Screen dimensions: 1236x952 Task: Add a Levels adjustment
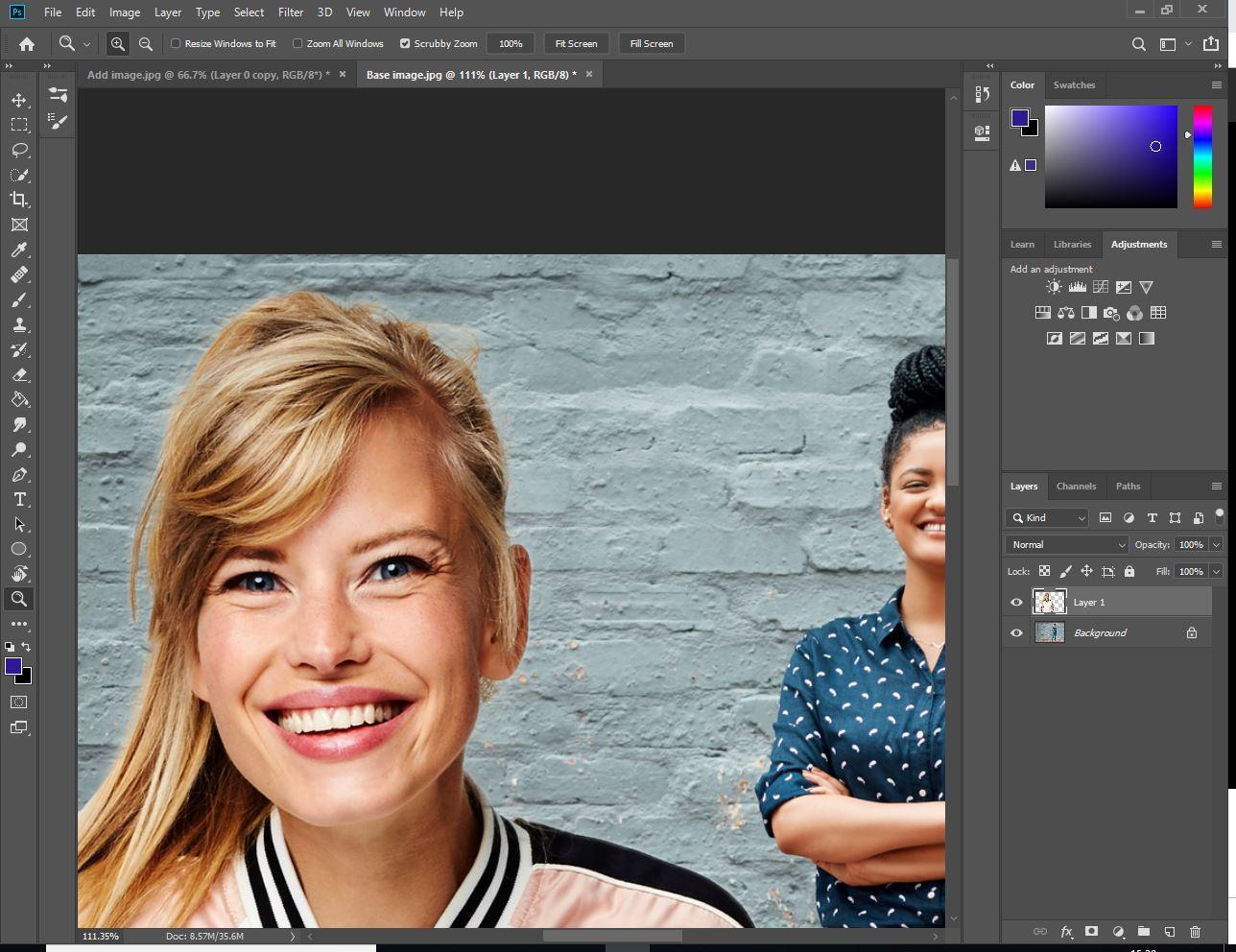click(1077, 287)
